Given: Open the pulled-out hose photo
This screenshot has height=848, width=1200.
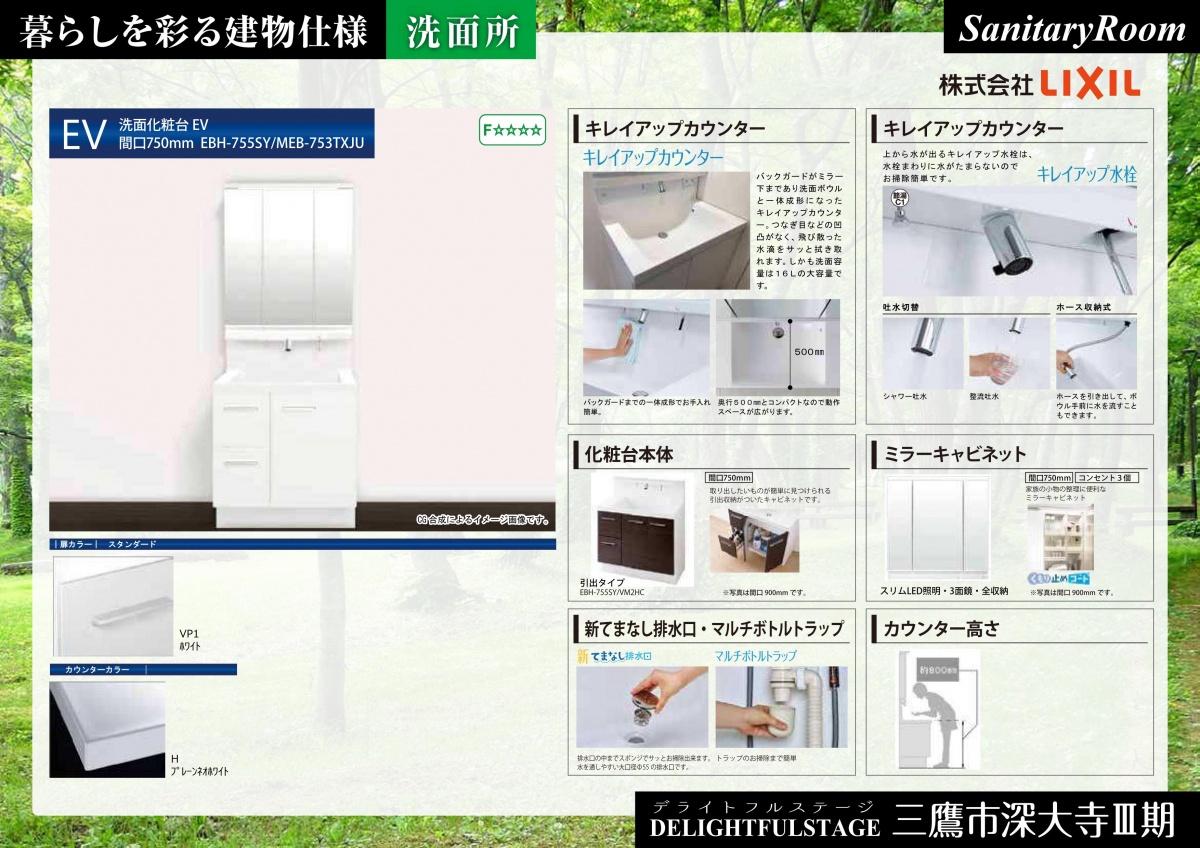Looking at the screenshot, I should (1096, 353).
